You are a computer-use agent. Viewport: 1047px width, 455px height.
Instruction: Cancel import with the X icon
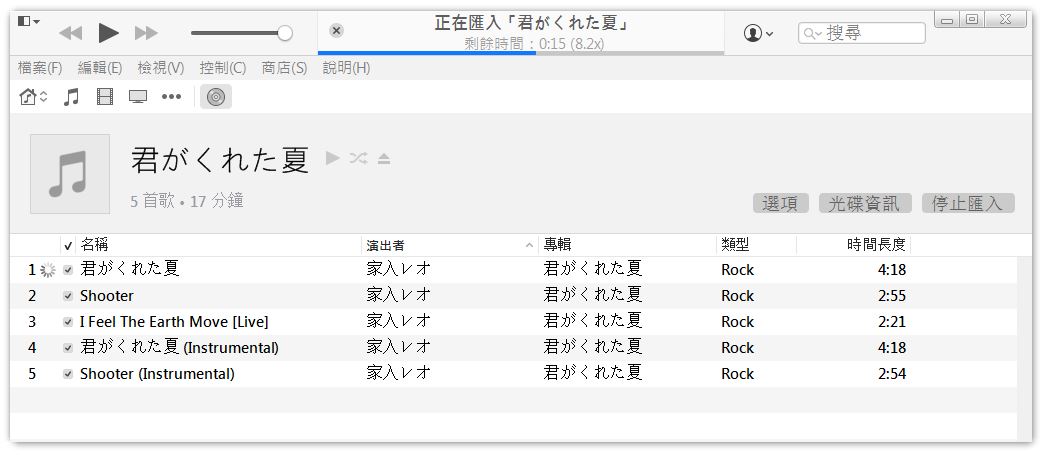point(336,31)
